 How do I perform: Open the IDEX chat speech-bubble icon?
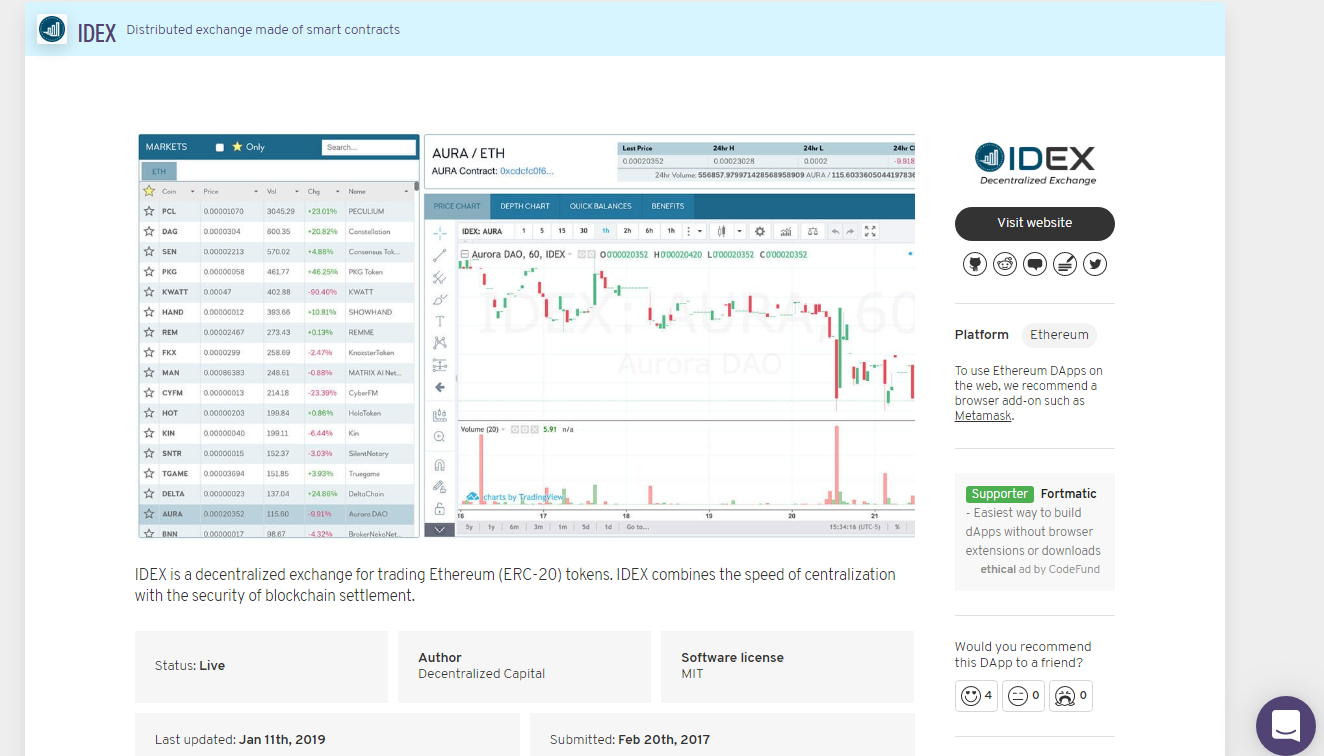[x=1035, y=264]
